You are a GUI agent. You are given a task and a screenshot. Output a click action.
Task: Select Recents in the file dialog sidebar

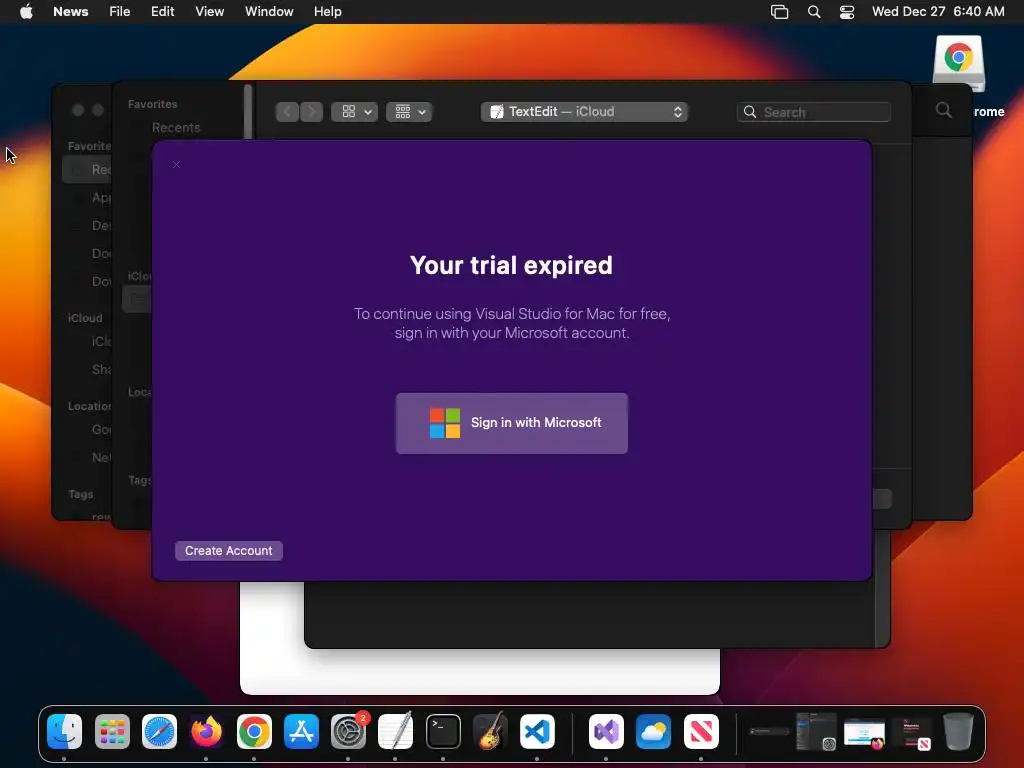coord(176,127)
